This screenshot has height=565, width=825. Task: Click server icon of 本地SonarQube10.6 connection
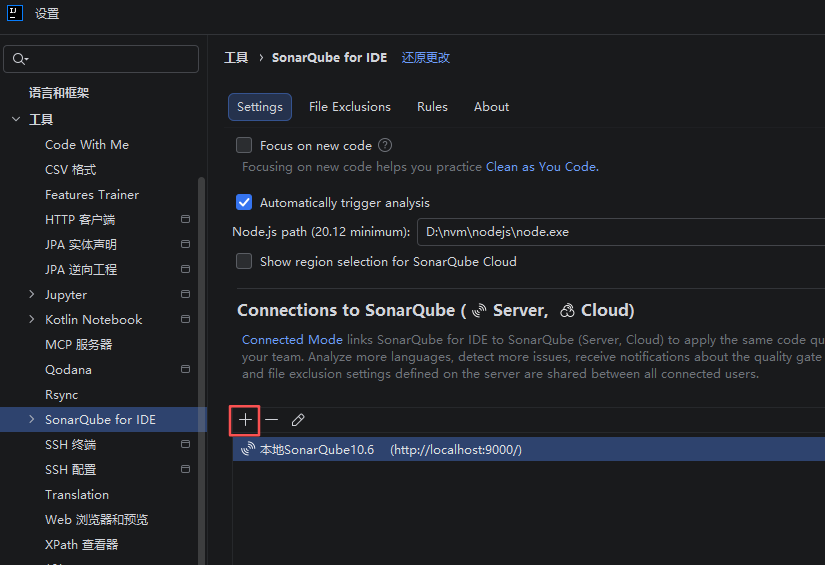(x=248, y=449)
